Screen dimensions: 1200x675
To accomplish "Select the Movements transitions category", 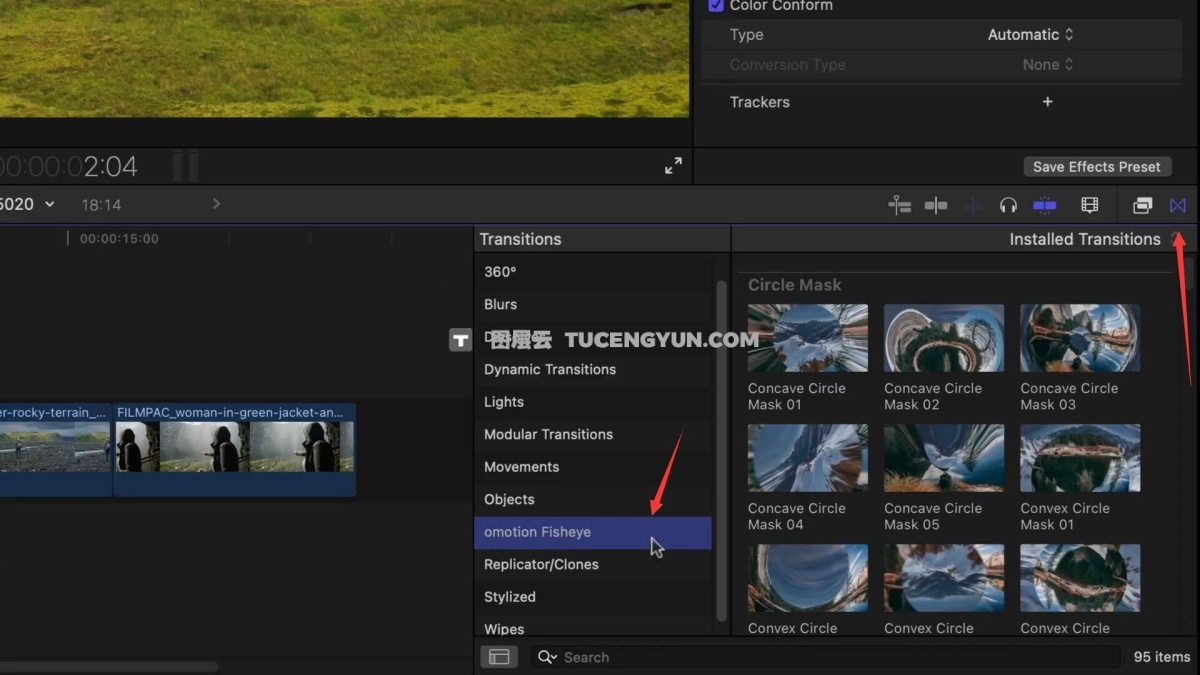I will [x=593, y=467].
